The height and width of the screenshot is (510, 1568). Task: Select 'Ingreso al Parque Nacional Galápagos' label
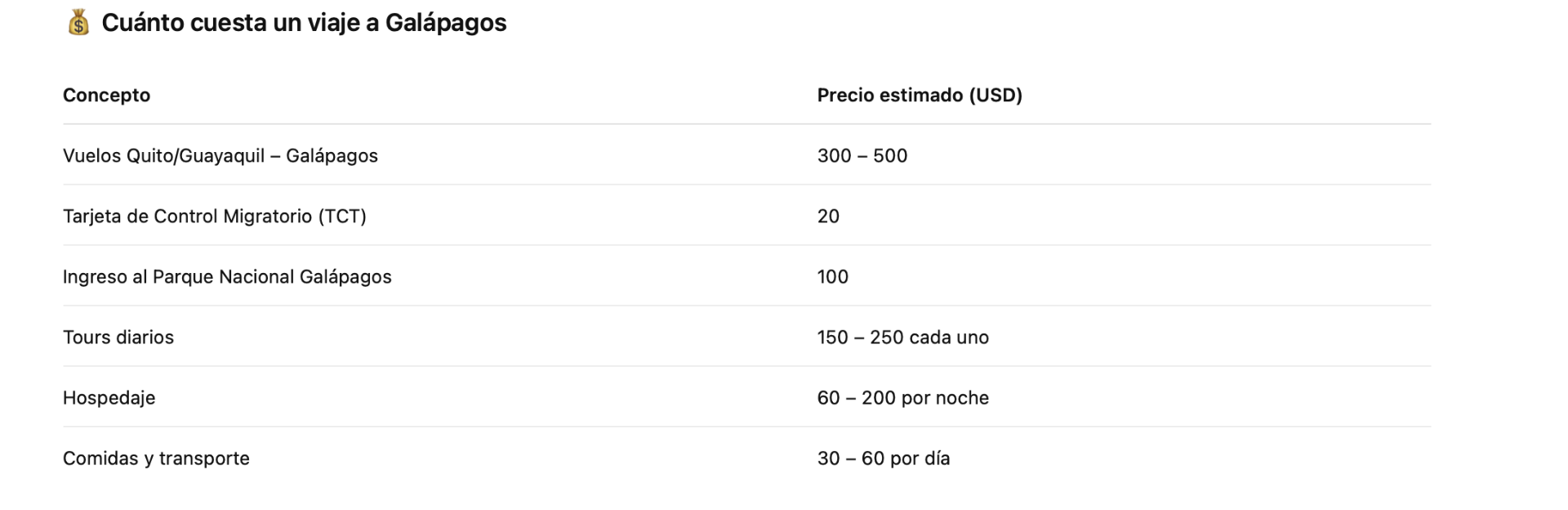tap(227, 276)
